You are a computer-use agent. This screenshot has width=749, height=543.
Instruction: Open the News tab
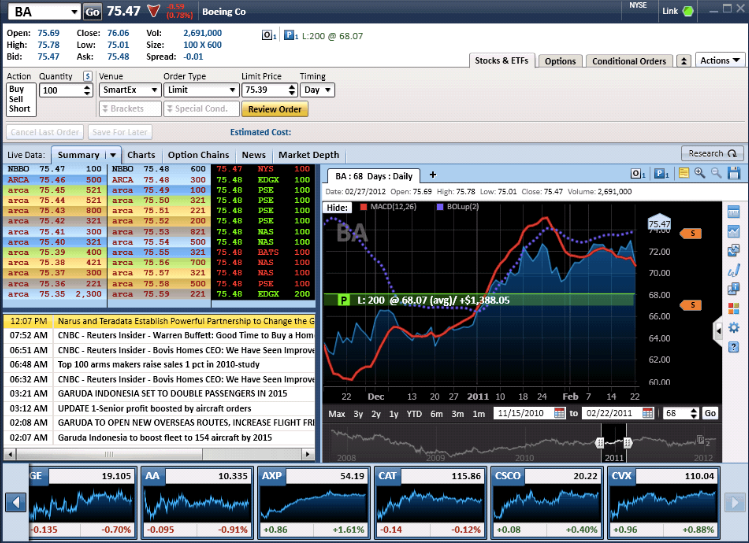click(253, 155)
